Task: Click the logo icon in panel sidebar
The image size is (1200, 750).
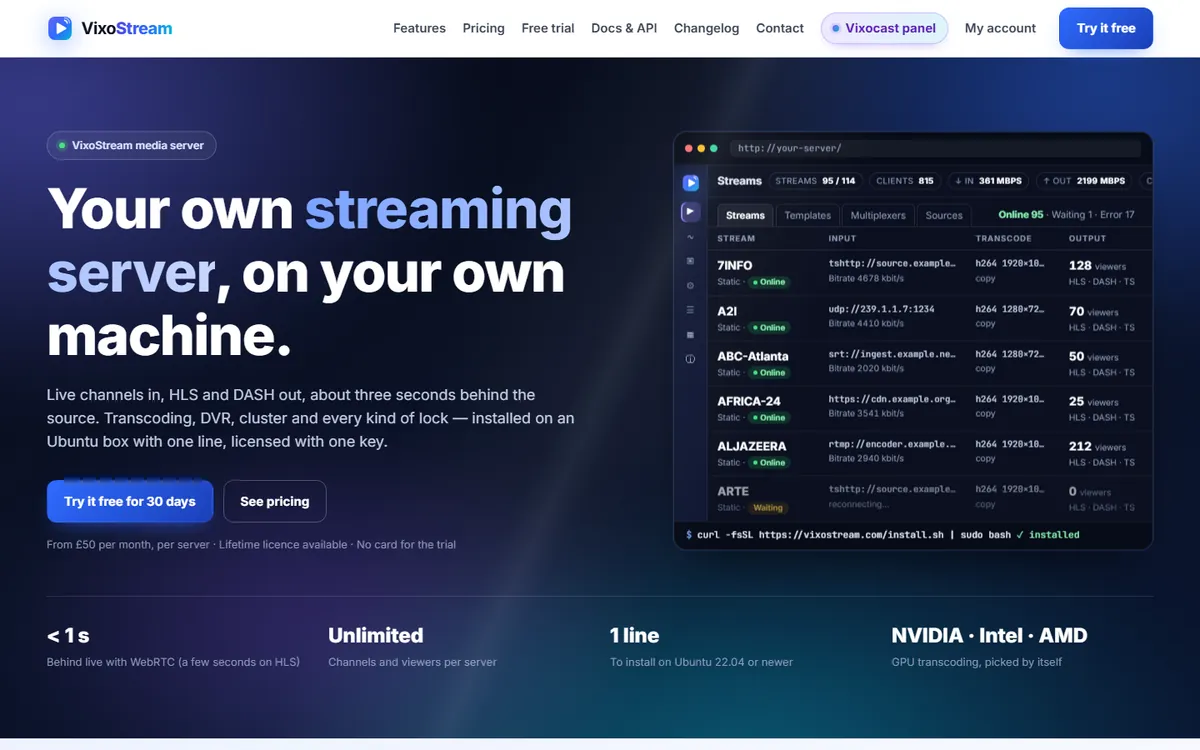Action: (x=690, y=182)
